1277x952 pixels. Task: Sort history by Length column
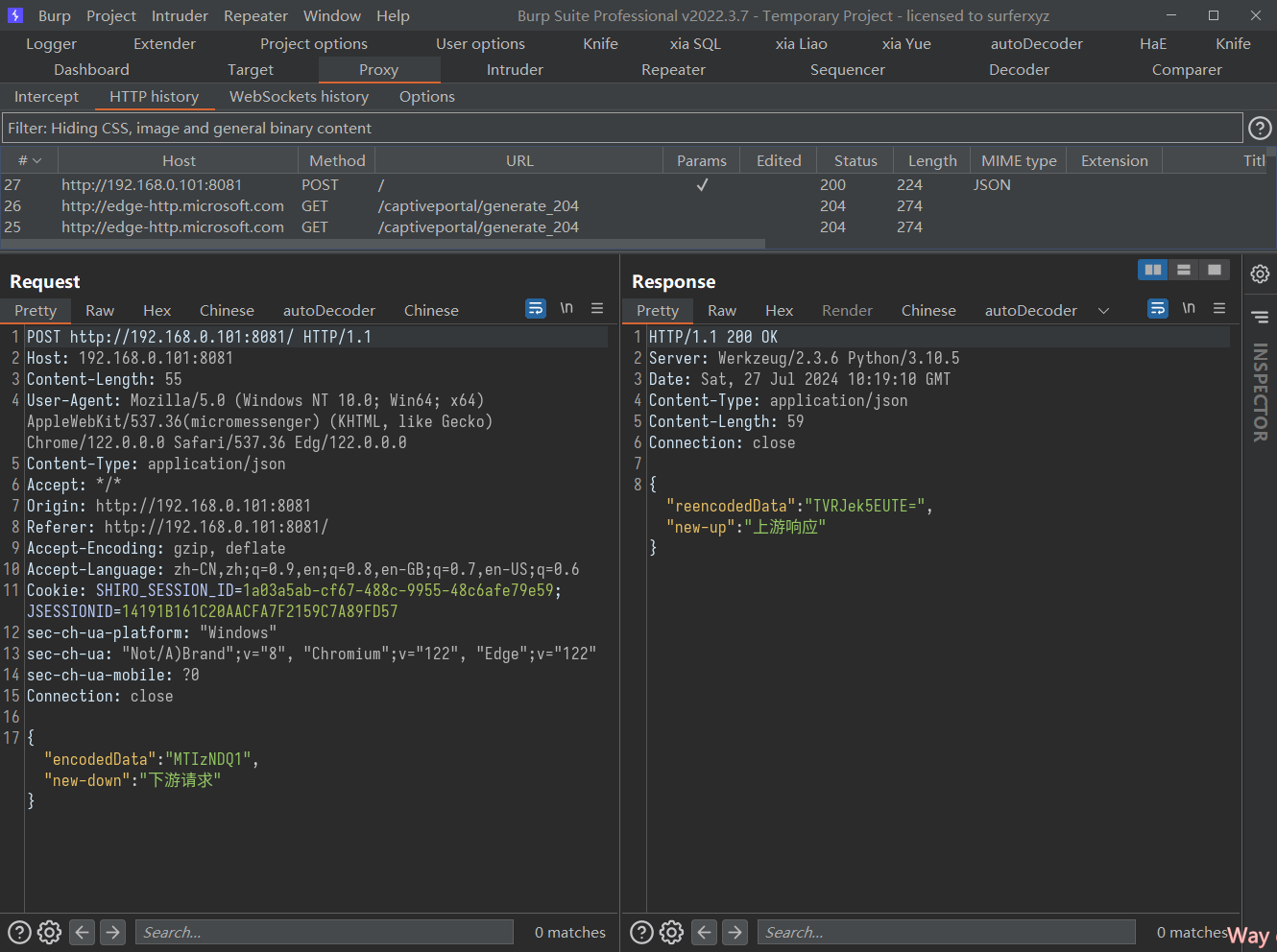[x=932, y=160]
